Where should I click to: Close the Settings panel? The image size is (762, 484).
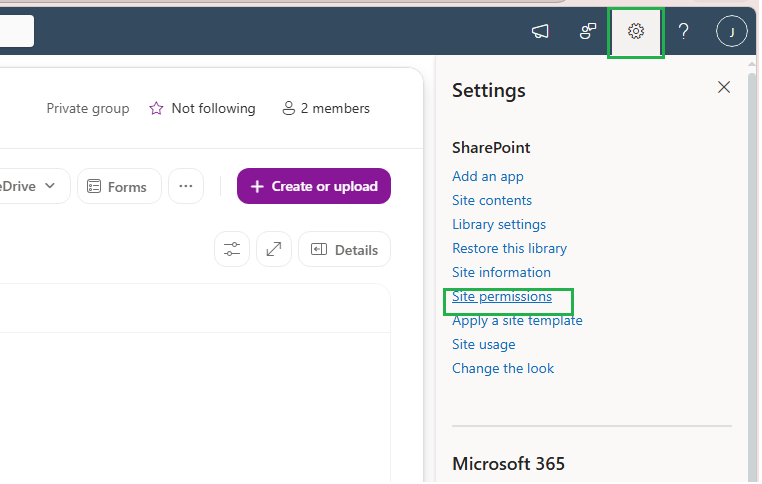[726, 87]
